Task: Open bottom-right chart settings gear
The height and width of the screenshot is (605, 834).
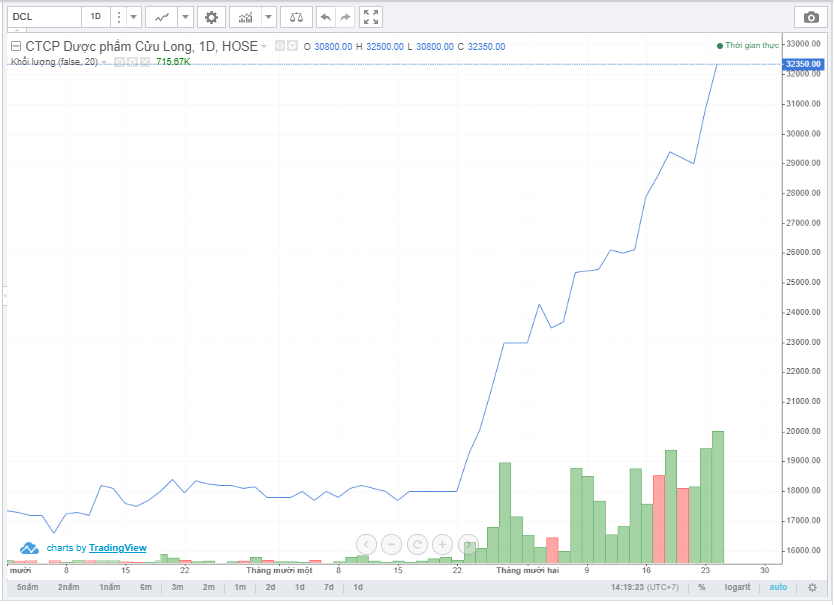Action: click(x=812, y=587)
